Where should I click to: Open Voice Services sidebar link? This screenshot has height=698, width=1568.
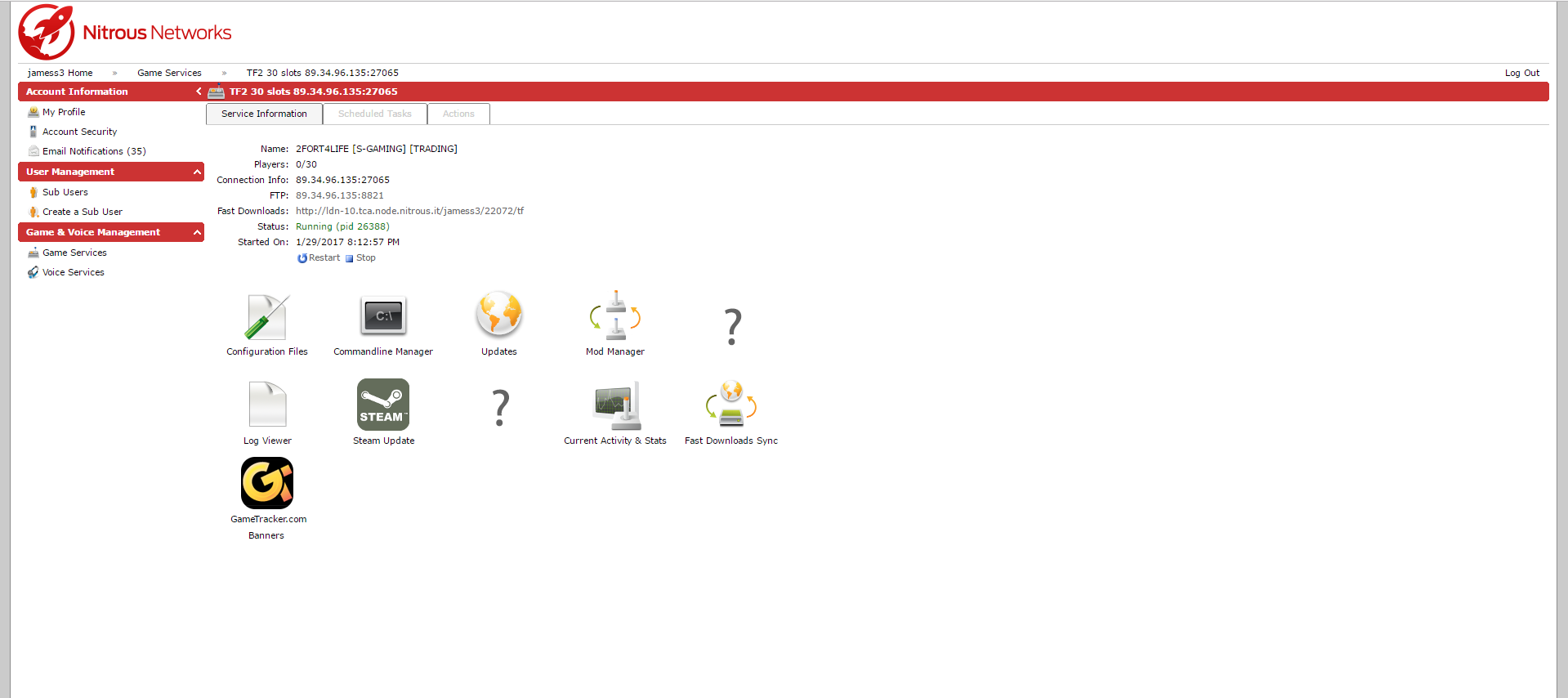pyautogui.click(x=74, y=272)
